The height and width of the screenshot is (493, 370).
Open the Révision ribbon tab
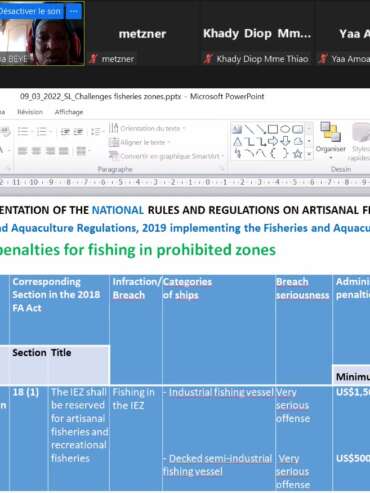point(30,112)
